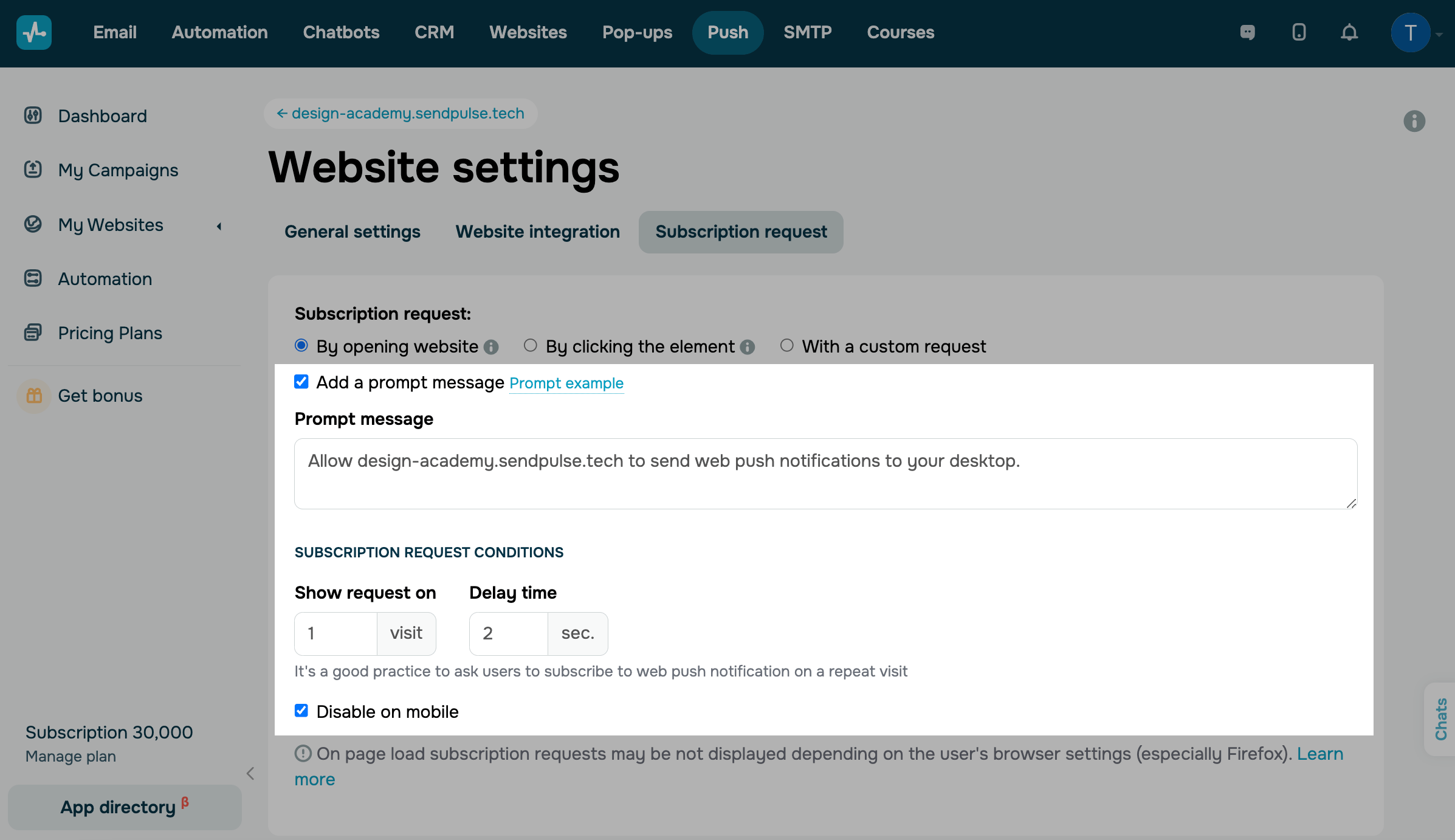Open the notifications bell icon
Image resolution: width=1455 pixels, height=840 pixels.
coord(1349,32)
